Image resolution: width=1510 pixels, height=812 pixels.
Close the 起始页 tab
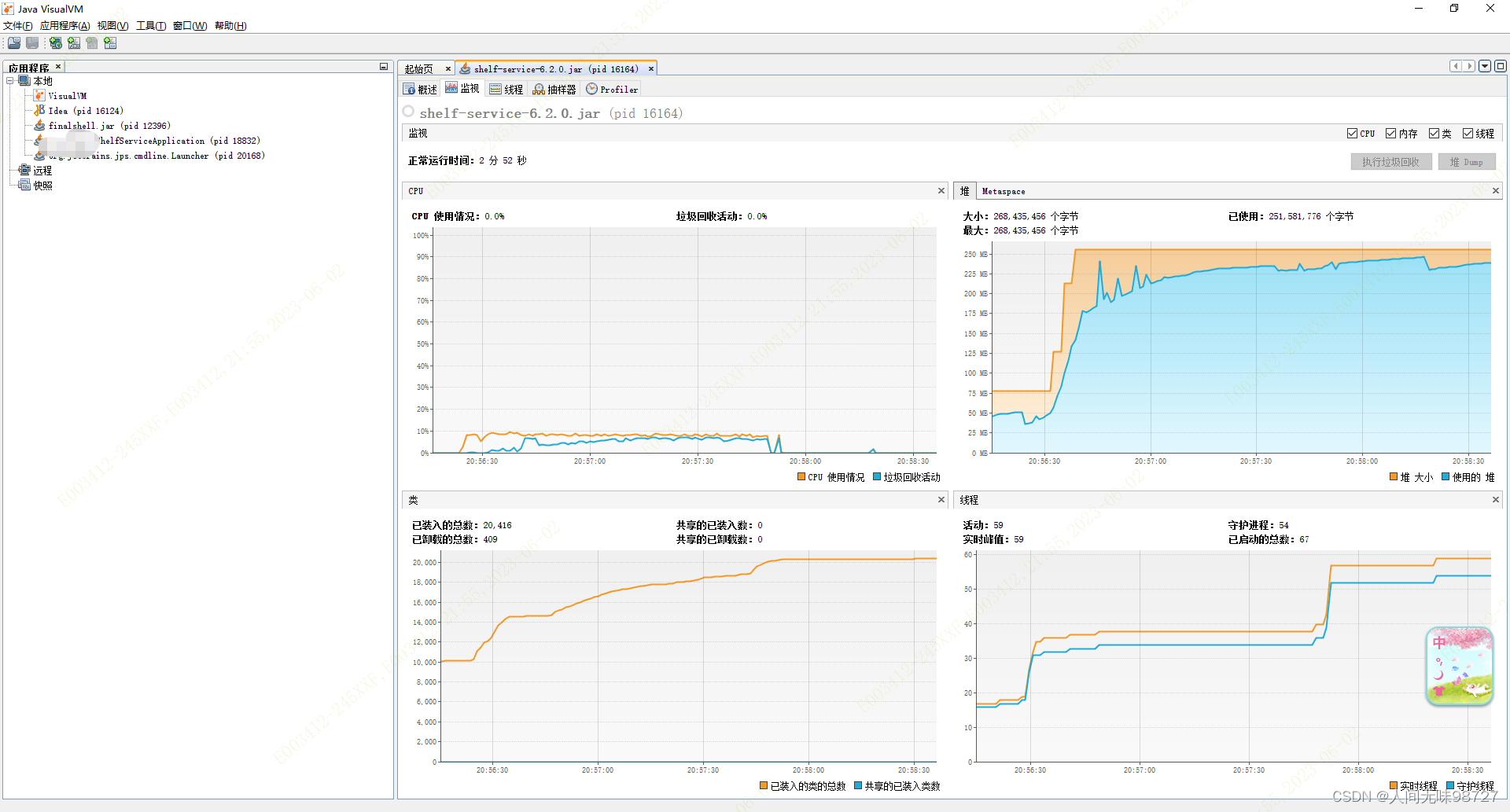pos(448,69)
